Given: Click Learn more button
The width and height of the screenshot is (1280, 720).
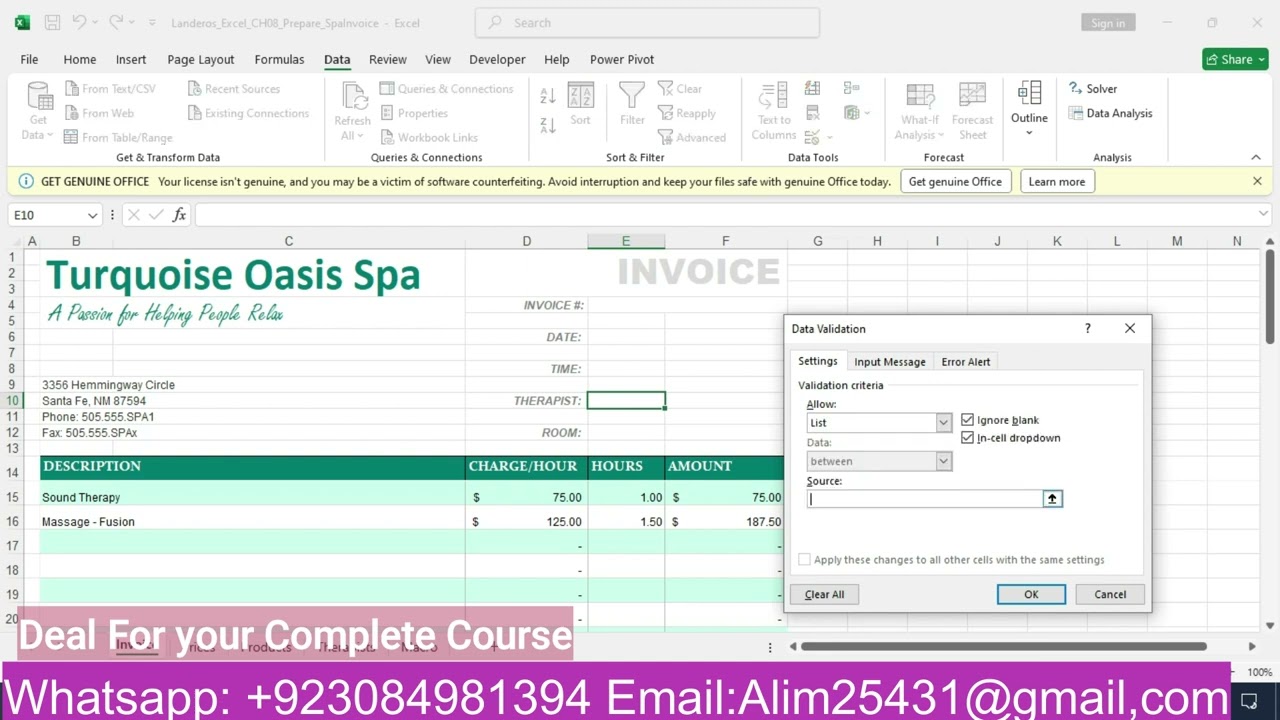Looking at the screenshot, I should [1057, 181].
